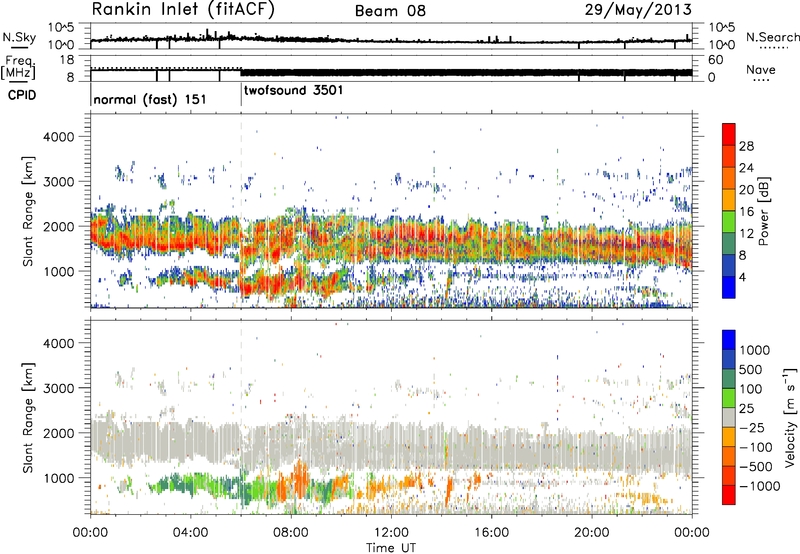Click the green 12 dB segment of power colorbar
The image size is (800, 554).
(x=729, y=222)
